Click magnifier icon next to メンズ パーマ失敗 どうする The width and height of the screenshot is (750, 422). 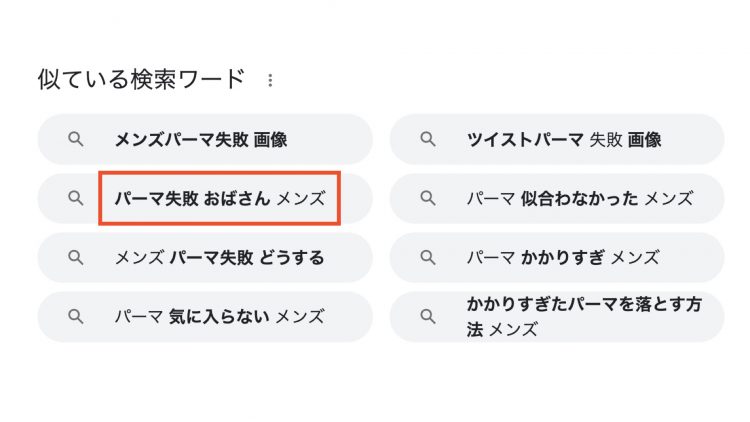pos(76,257)
